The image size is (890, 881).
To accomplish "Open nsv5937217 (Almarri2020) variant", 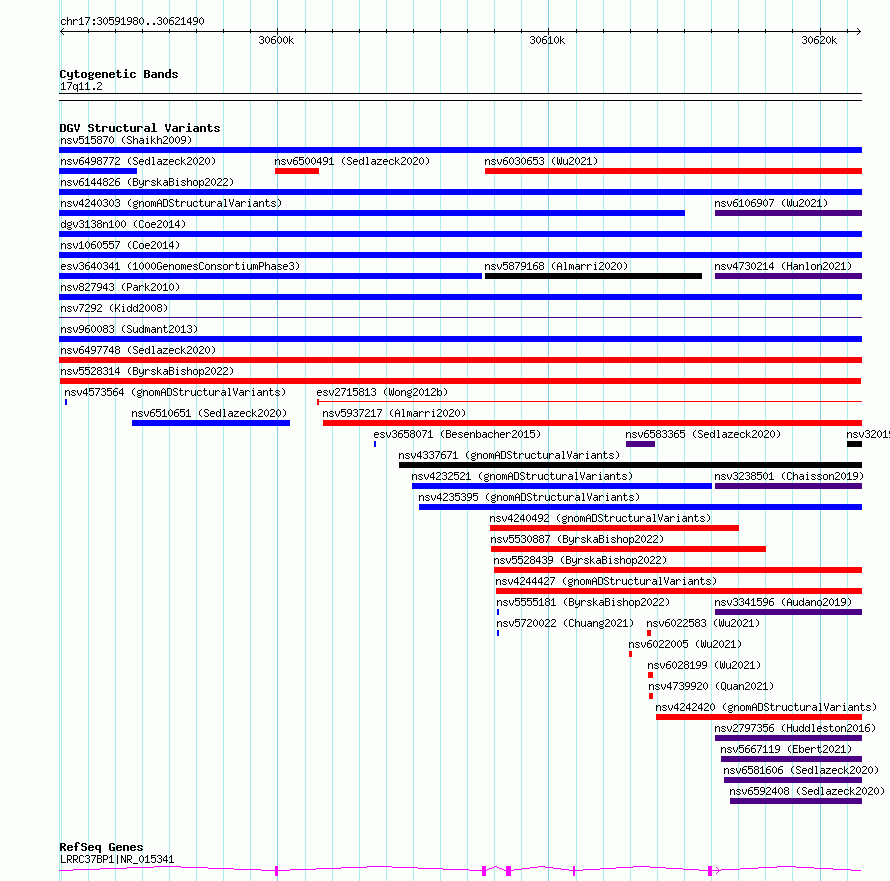I will [592, 423].
